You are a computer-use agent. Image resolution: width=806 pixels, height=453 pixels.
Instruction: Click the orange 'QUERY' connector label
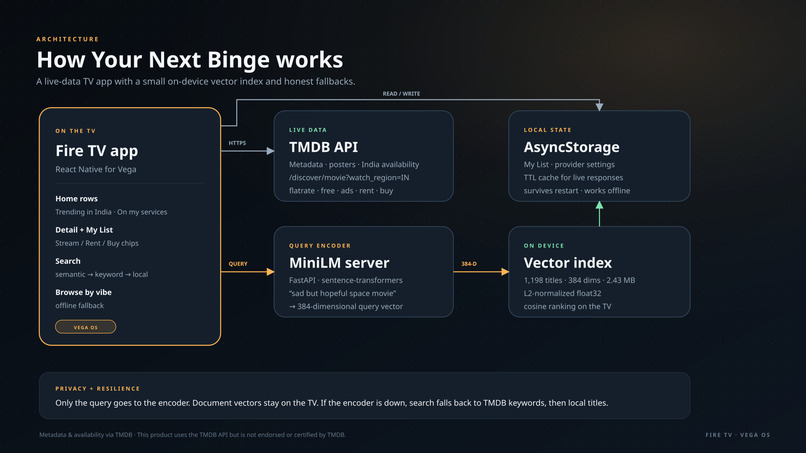point(238,264)
